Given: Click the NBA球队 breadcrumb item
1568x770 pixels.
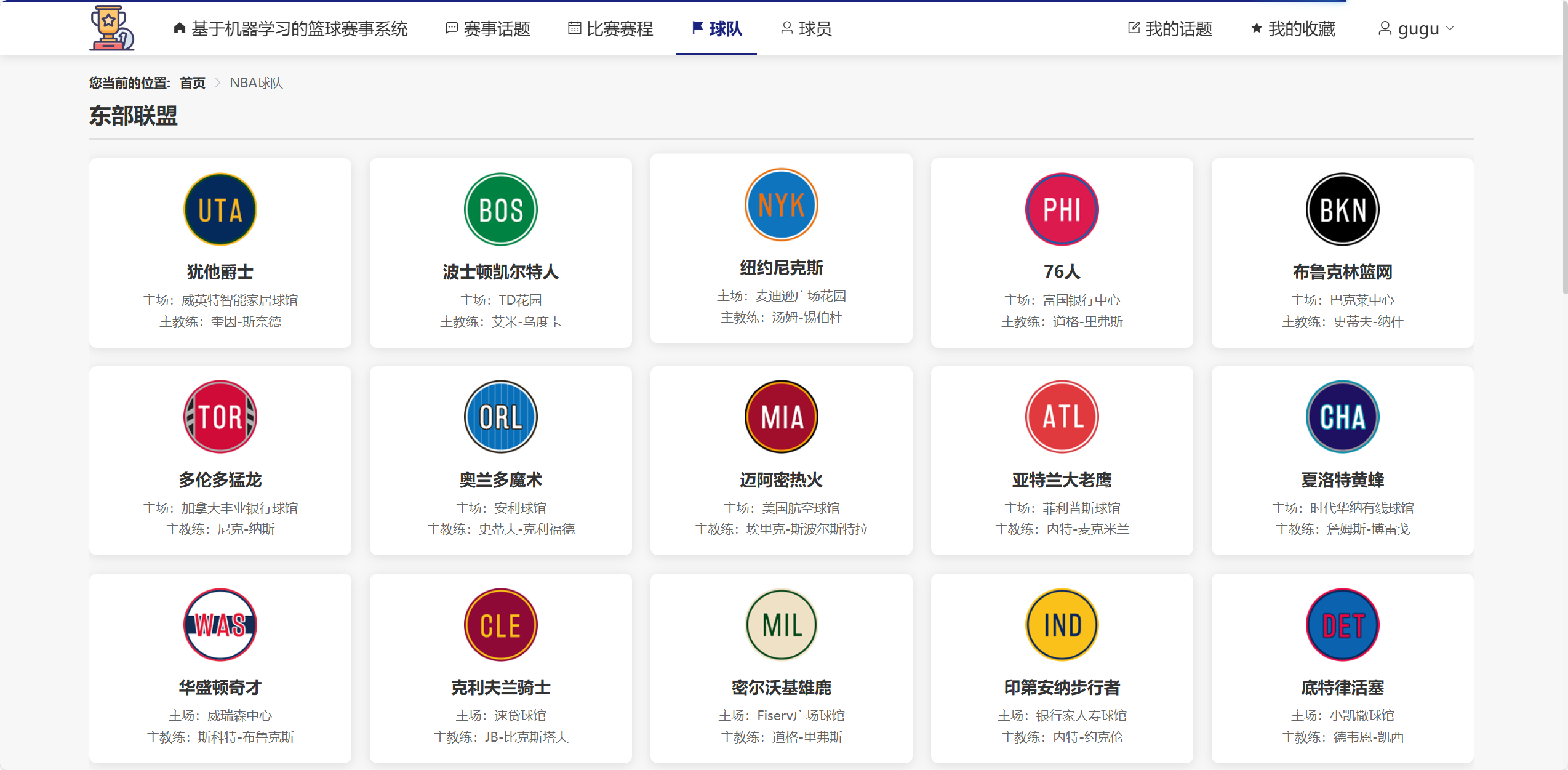Looking at the screenshot, I should pos(256,82).
